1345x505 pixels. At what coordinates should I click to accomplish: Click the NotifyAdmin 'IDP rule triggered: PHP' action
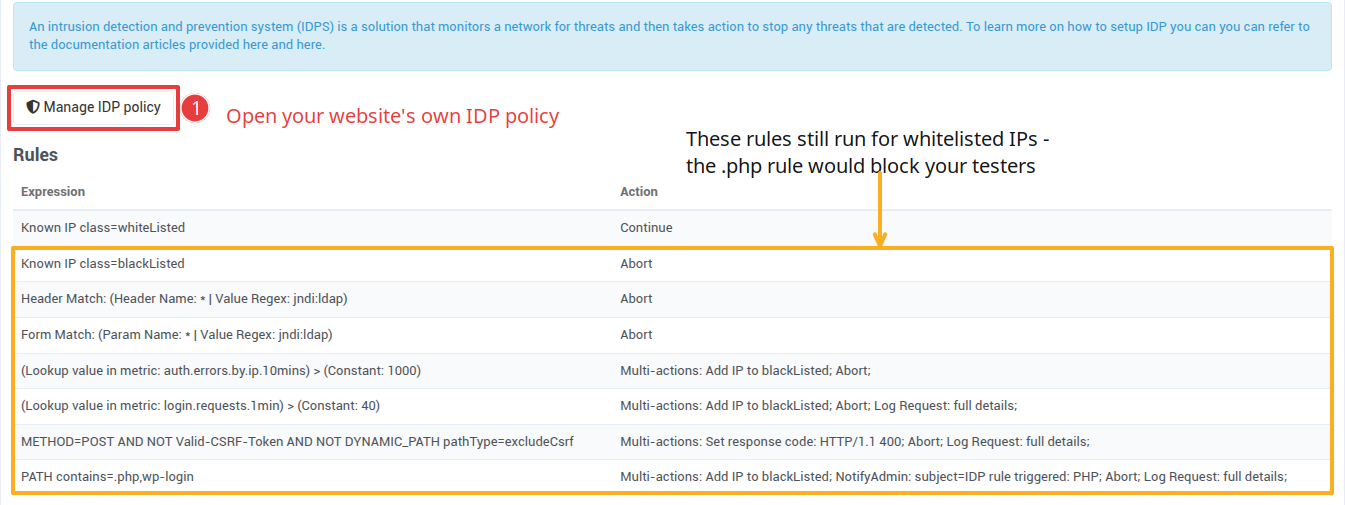click(x=953, y=476)
